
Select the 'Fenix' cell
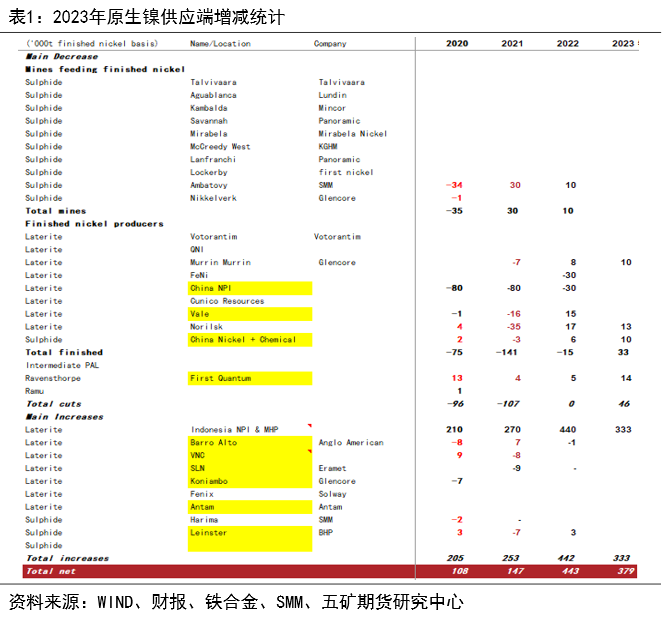coord(201,494)
